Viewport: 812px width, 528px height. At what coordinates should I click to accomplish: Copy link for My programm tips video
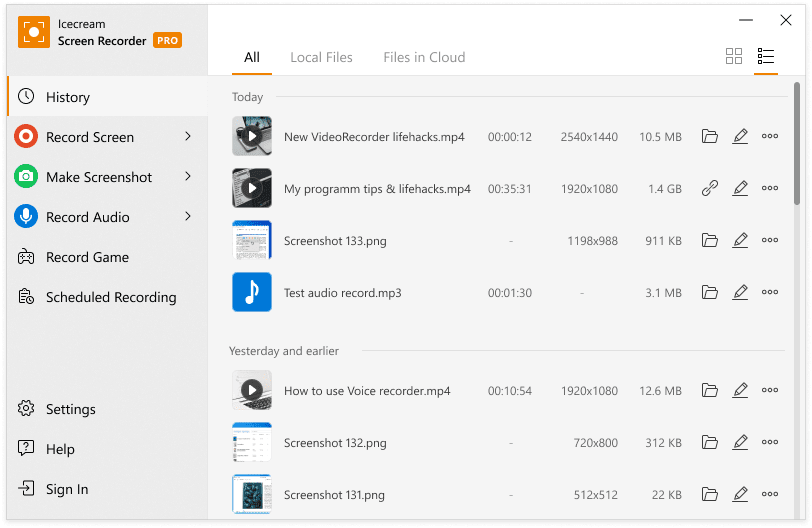coord(710,188)
